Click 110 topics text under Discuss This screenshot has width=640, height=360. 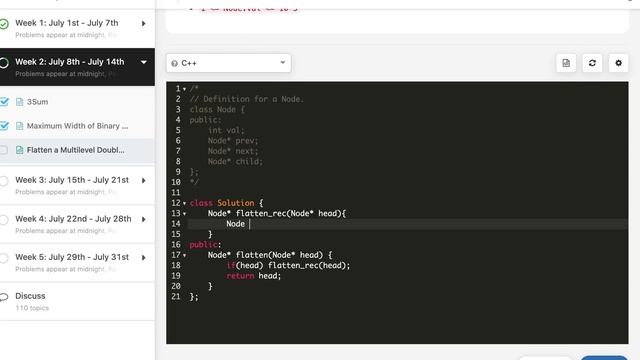[x=32, y=308]
